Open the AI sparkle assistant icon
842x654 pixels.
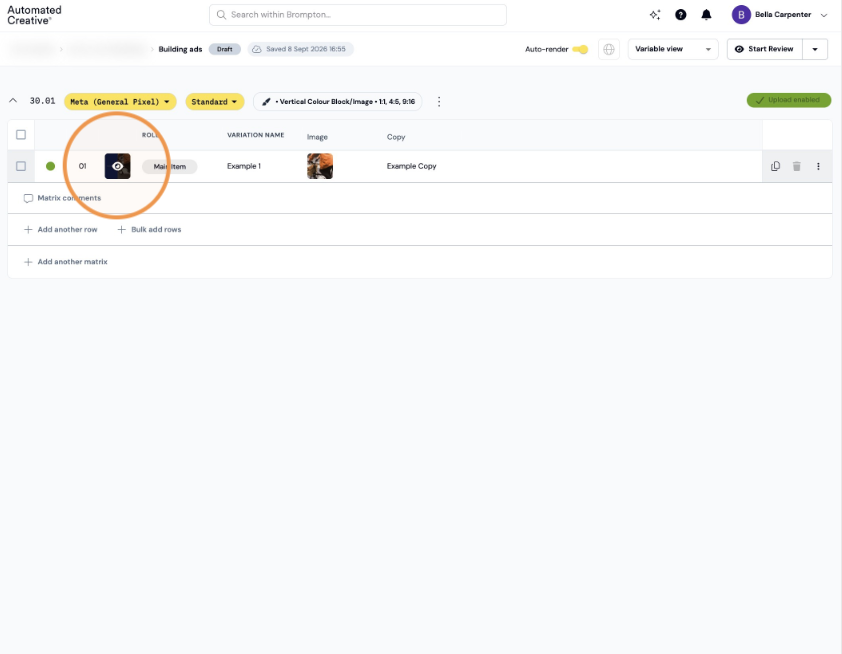pyautogui.click(x=655, y=15)
